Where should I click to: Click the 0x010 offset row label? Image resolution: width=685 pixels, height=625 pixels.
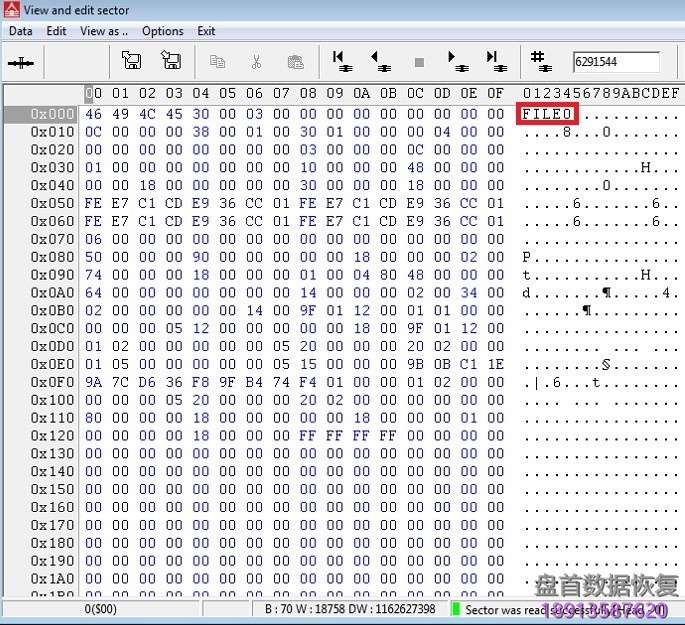tap(52, 131)
